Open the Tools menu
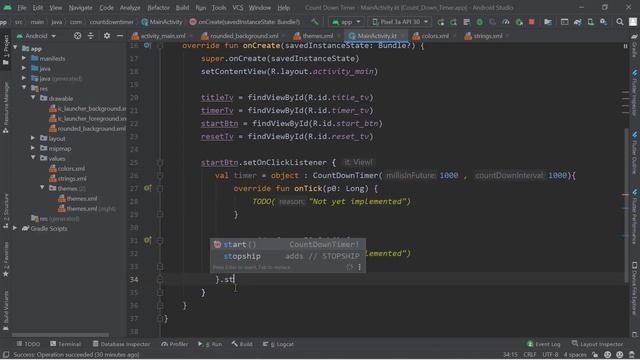 pyautogui.click(x=219, y=8)
